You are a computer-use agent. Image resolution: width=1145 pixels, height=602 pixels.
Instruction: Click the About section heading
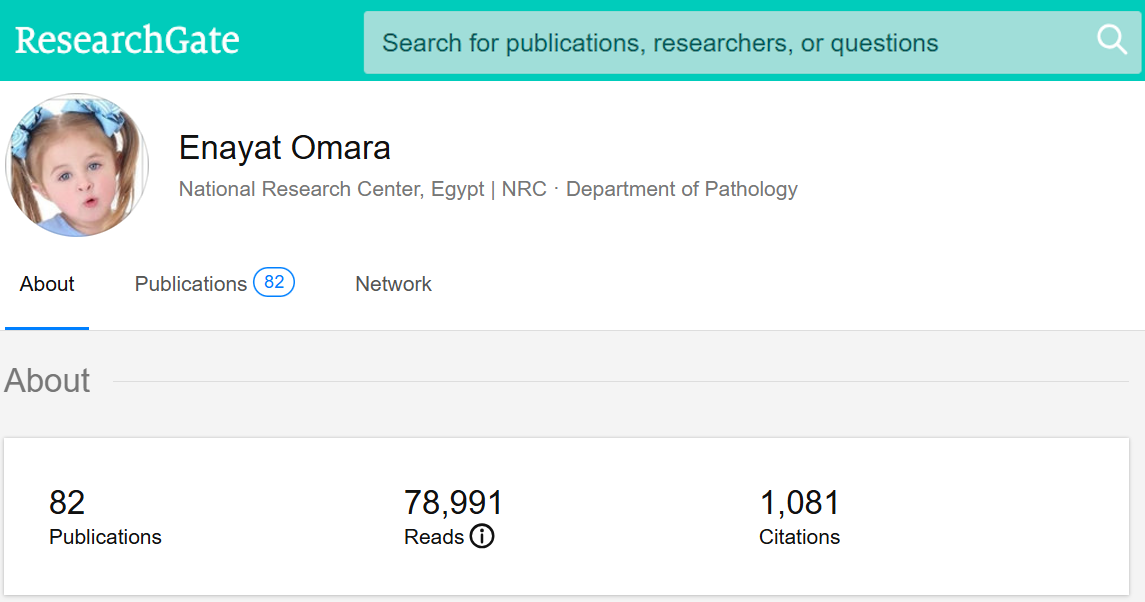47,381
